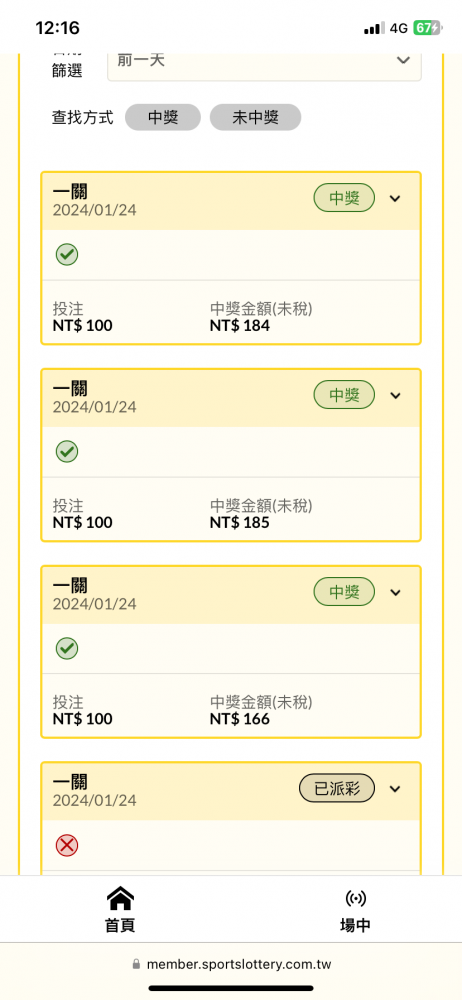Tap green checkmark on NT$ 184 bet

tap(67, 255)
